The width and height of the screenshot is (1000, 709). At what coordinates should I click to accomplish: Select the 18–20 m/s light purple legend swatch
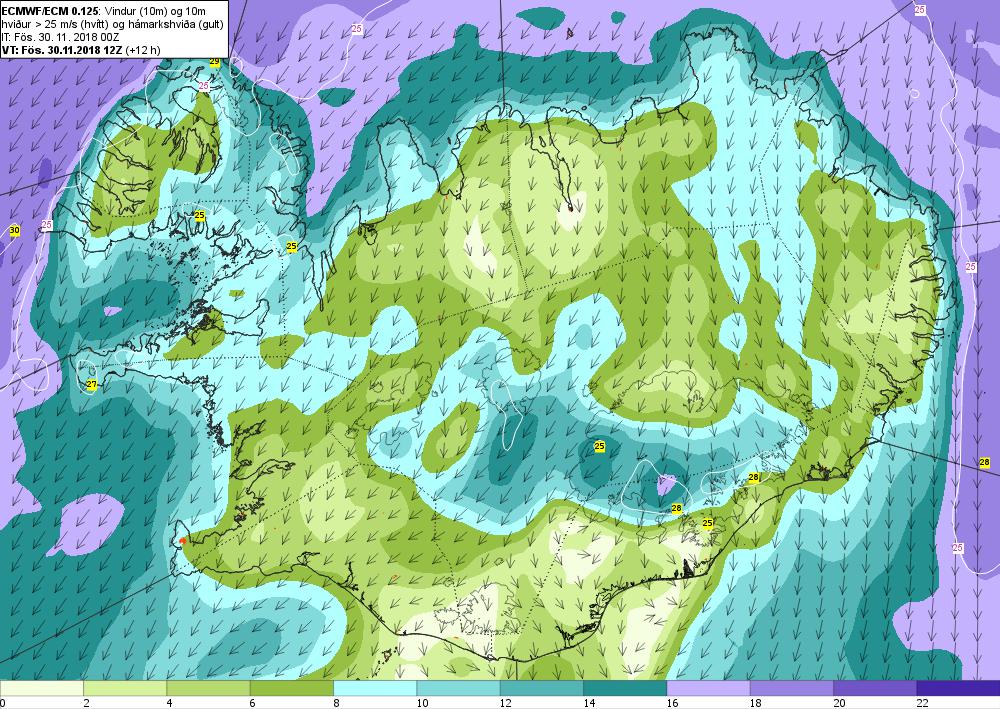click(x=792, y=688)
